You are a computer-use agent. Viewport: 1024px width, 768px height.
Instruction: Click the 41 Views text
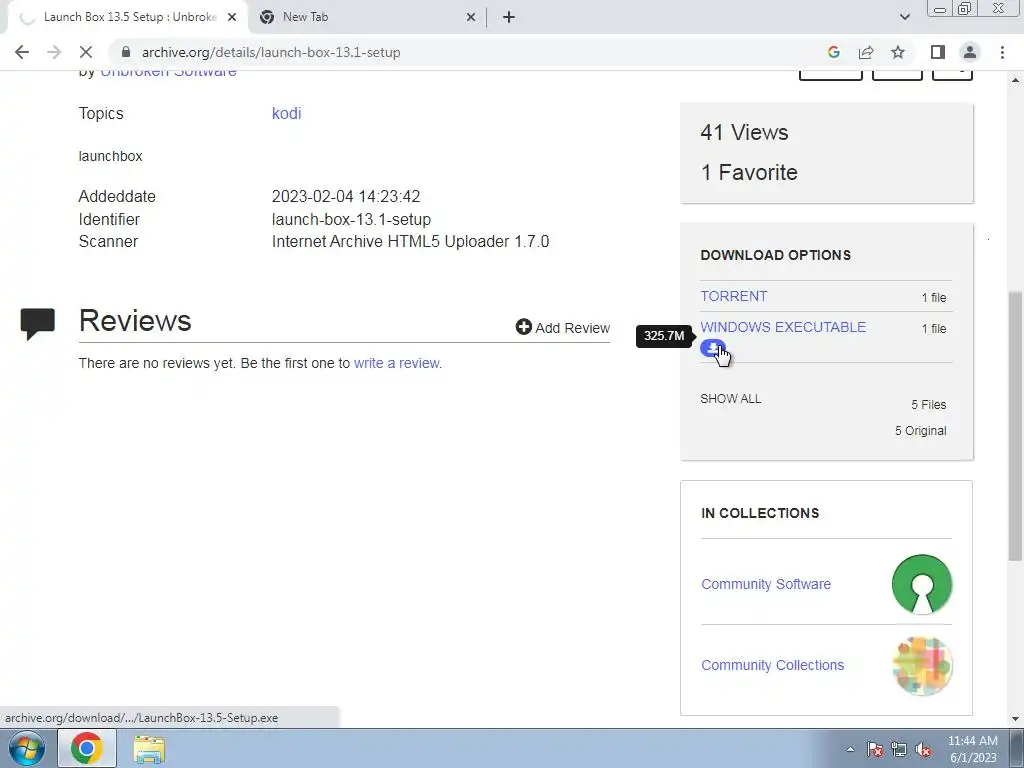(744, 133)
